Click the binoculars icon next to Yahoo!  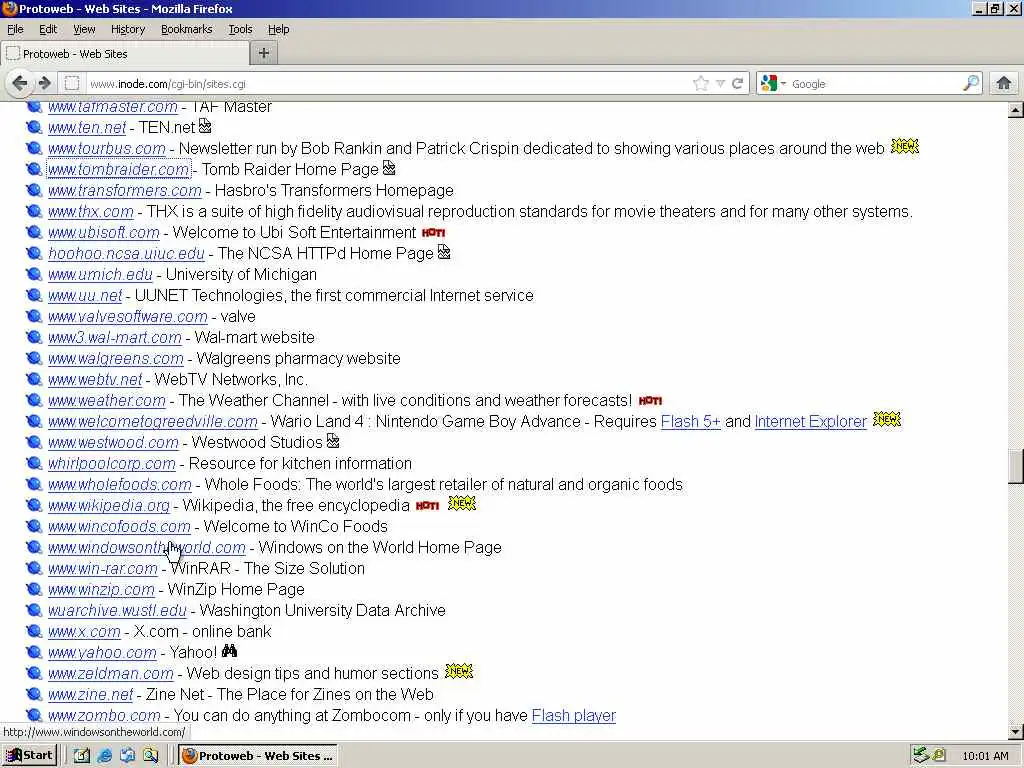(229, 650)
